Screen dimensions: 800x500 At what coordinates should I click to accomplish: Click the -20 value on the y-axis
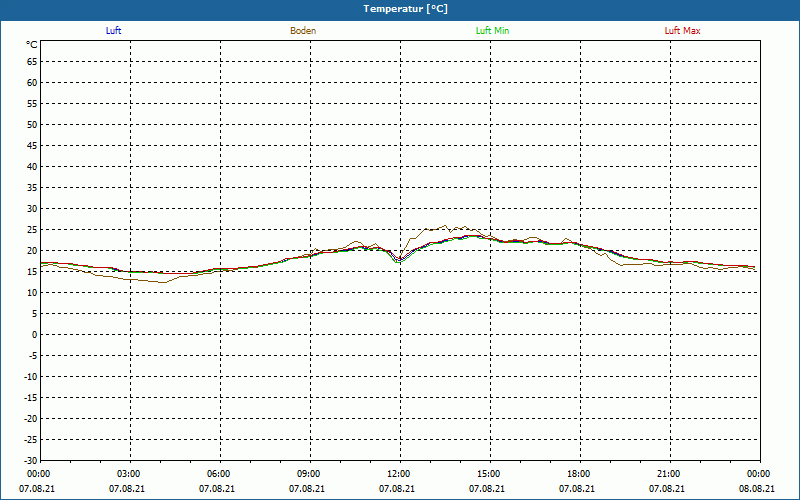[31, 419]
